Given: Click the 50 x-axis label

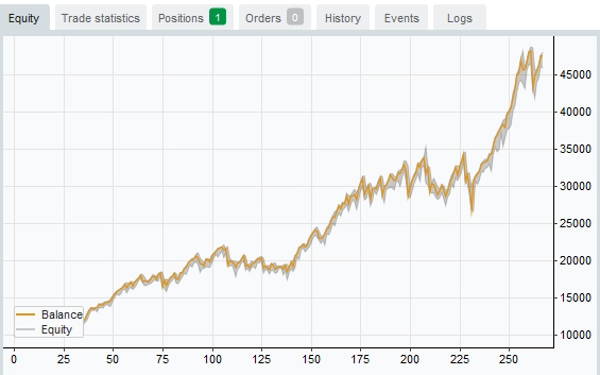Looking at the screenshot, I should click(x=113, y=360).
